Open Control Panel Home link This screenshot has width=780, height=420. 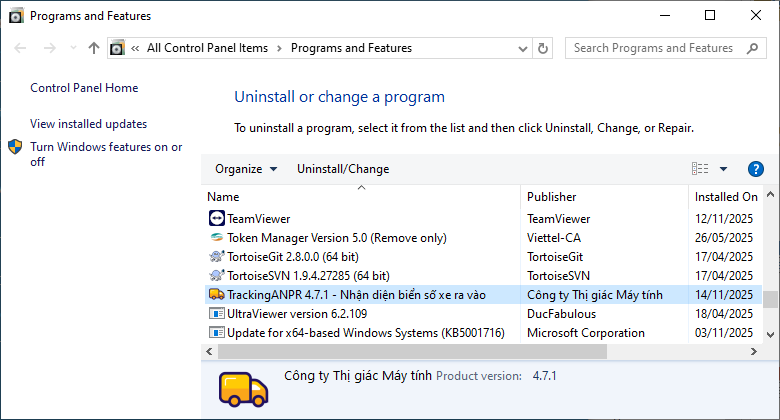pos(84,88)
